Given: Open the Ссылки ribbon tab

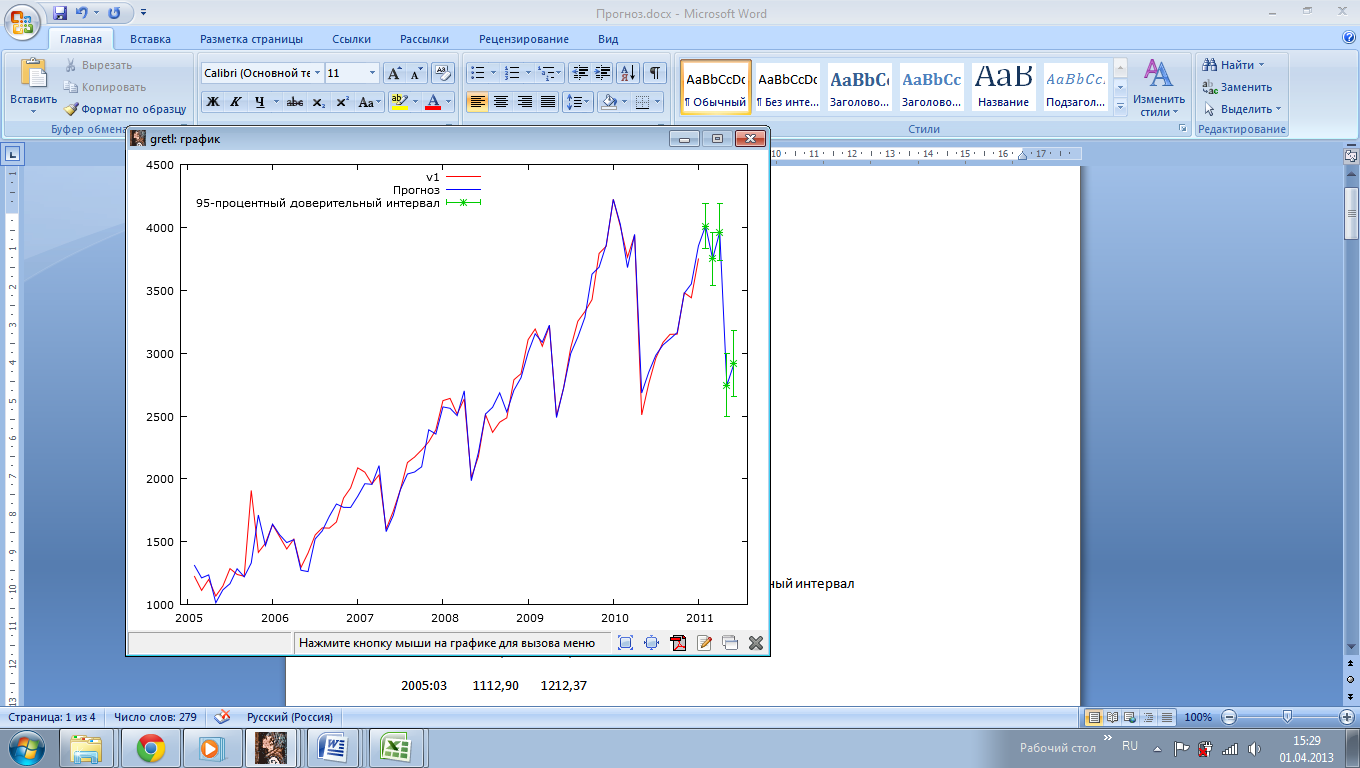Looking at the screenshot, I should coord(352,39).
